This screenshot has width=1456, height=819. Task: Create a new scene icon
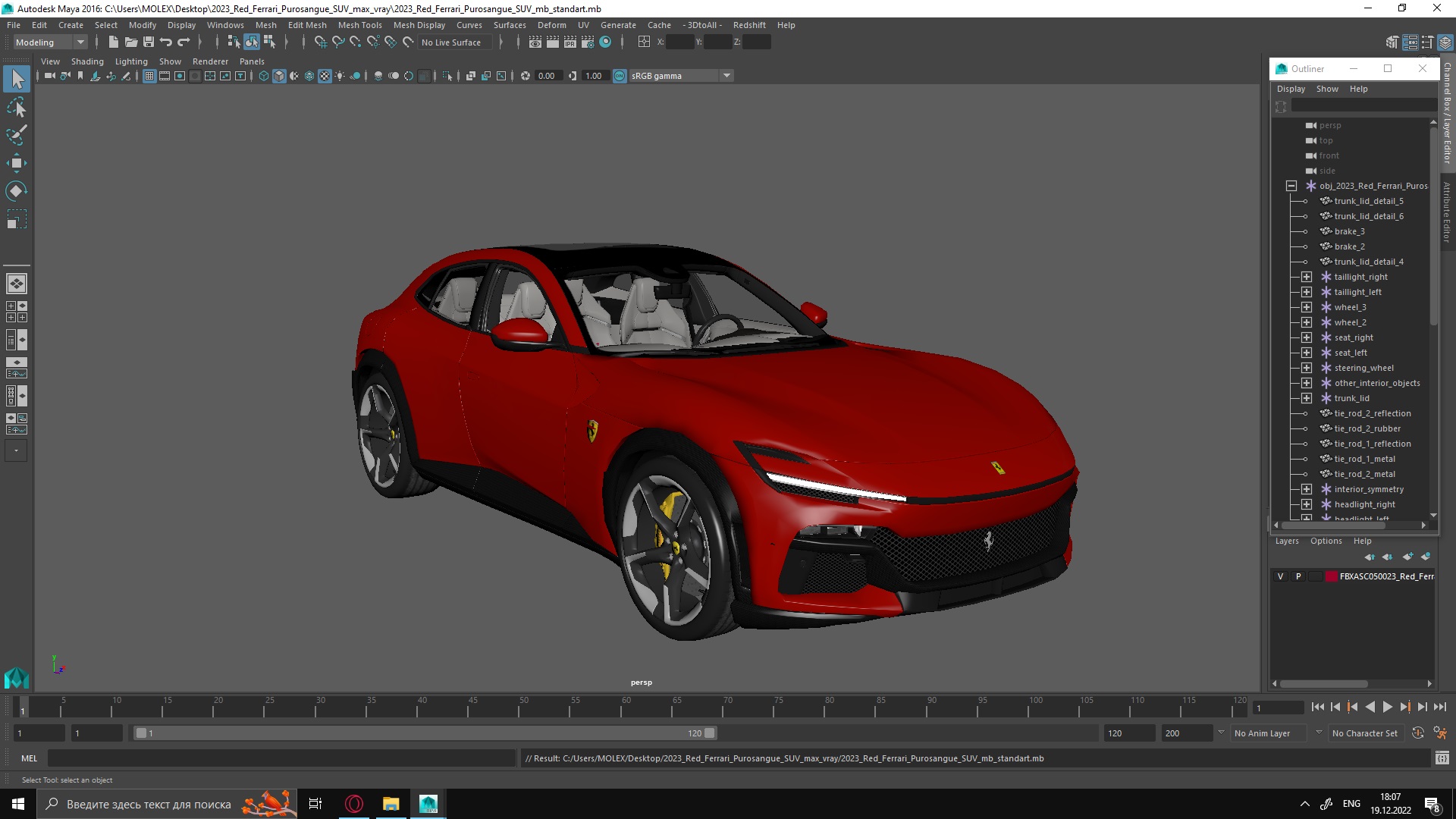coord(114,42)
